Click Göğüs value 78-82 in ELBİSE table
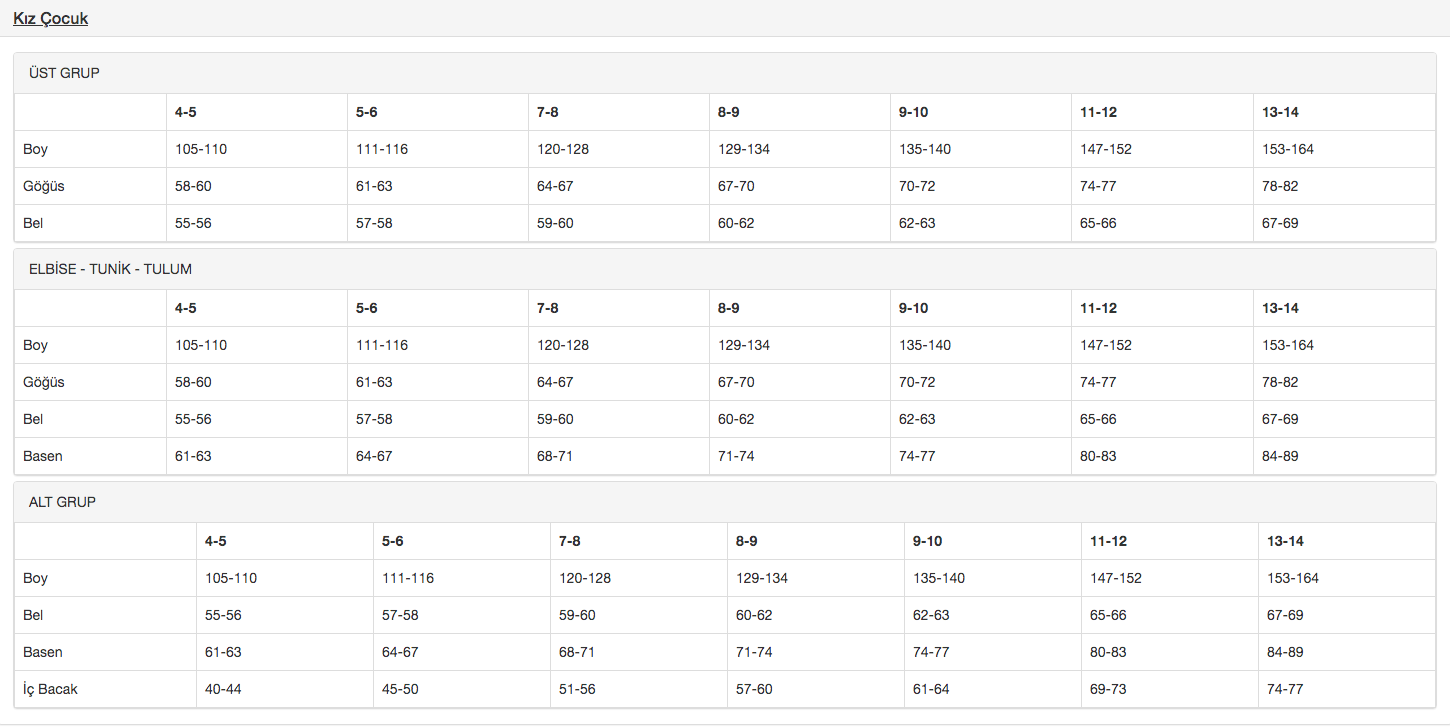The width and height of the screenshot is (1450, 727). (1280, 382)
